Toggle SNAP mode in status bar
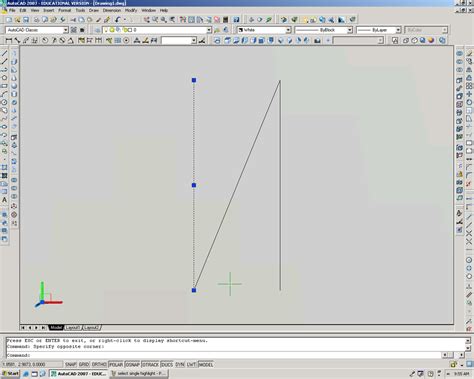Viewport: 474px width, 379px height. pyautogui.click(x=70, y=365)
